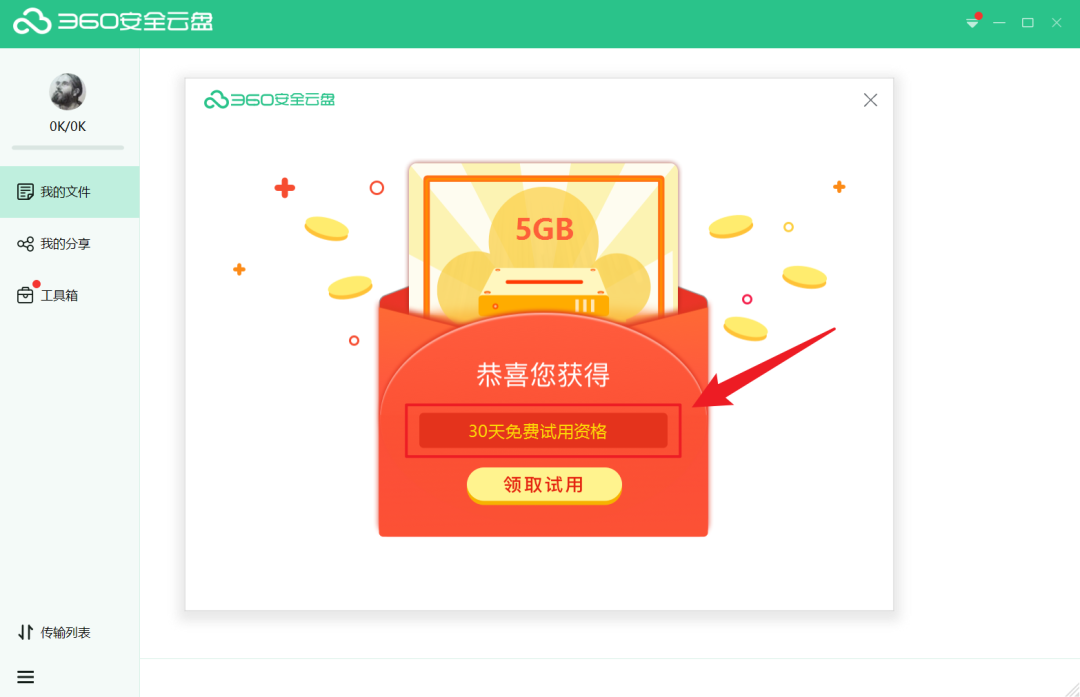Open 我的文件 in the sidebar

pos(70,191)
